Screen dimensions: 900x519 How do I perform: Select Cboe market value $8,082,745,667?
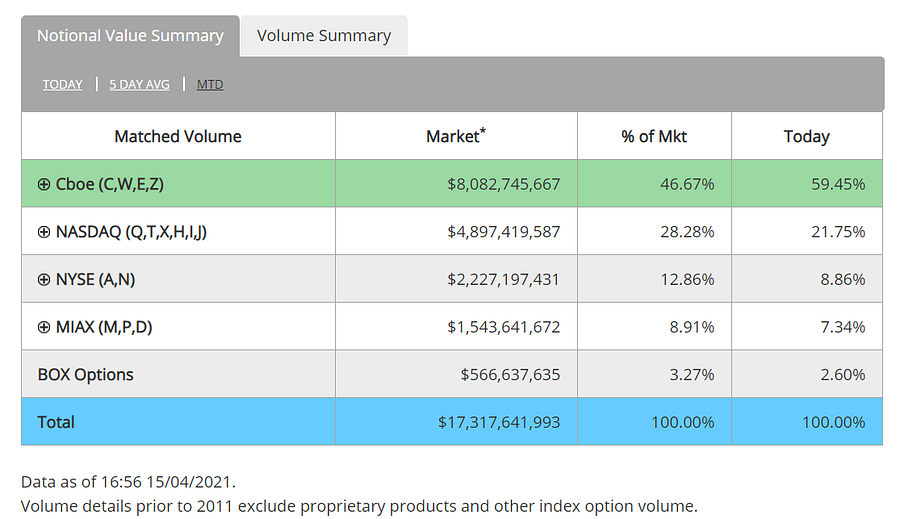tap(503, 184)
